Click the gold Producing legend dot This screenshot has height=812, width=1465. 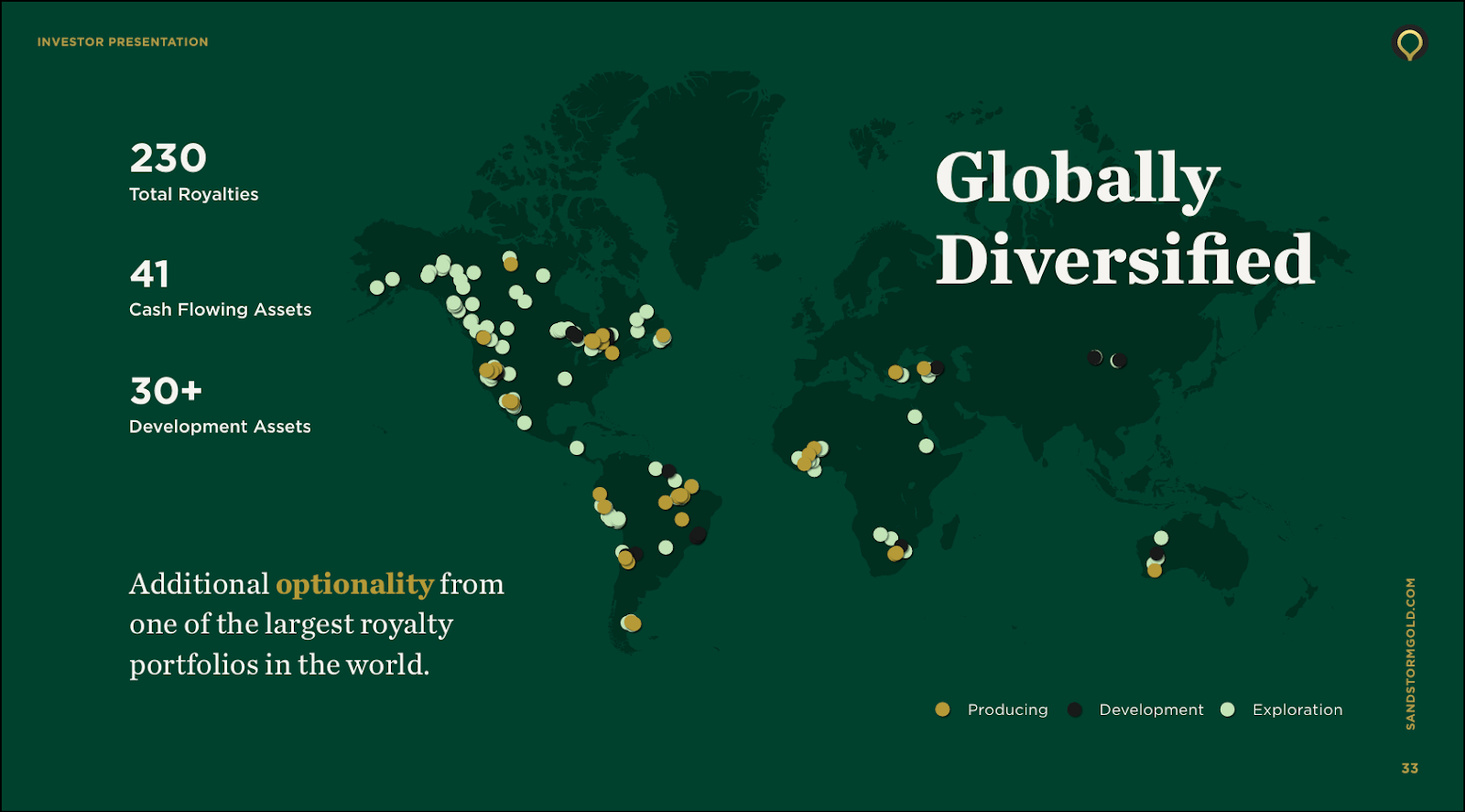coord(942,709)
